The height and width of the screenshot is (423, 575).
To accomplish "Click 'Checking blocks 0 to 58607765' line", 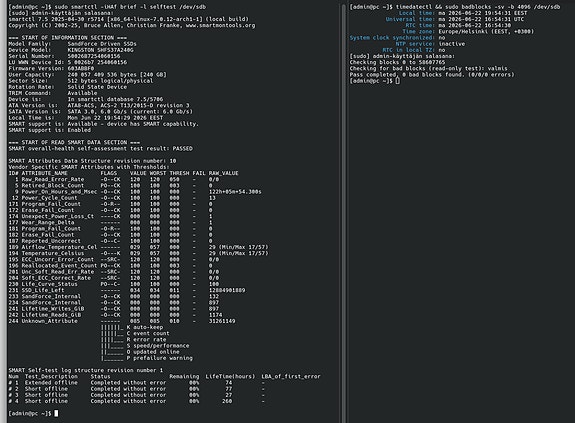I will coord(397,62).
